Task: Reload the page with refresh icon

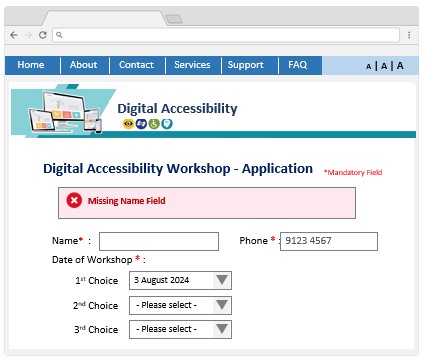Action: coord(43,35)
